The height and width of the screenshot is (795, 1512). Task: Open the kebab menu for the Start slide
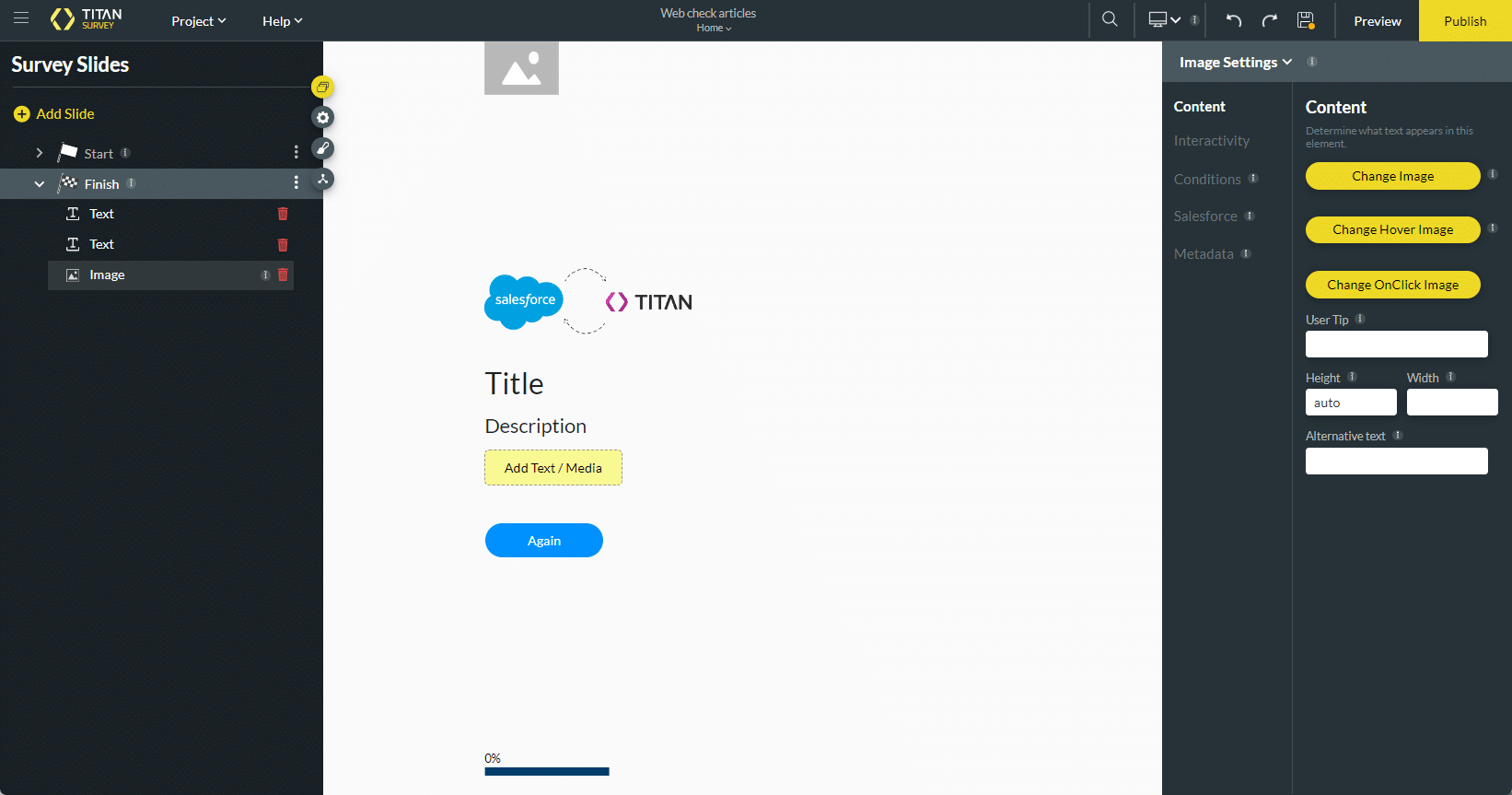[x=296, y=152]
